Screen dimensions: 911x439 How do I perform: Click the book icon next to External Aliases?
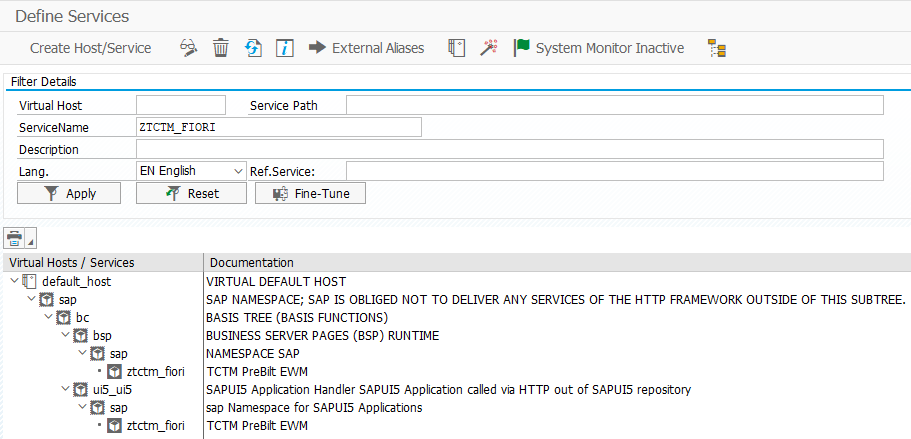click(456, 48)
